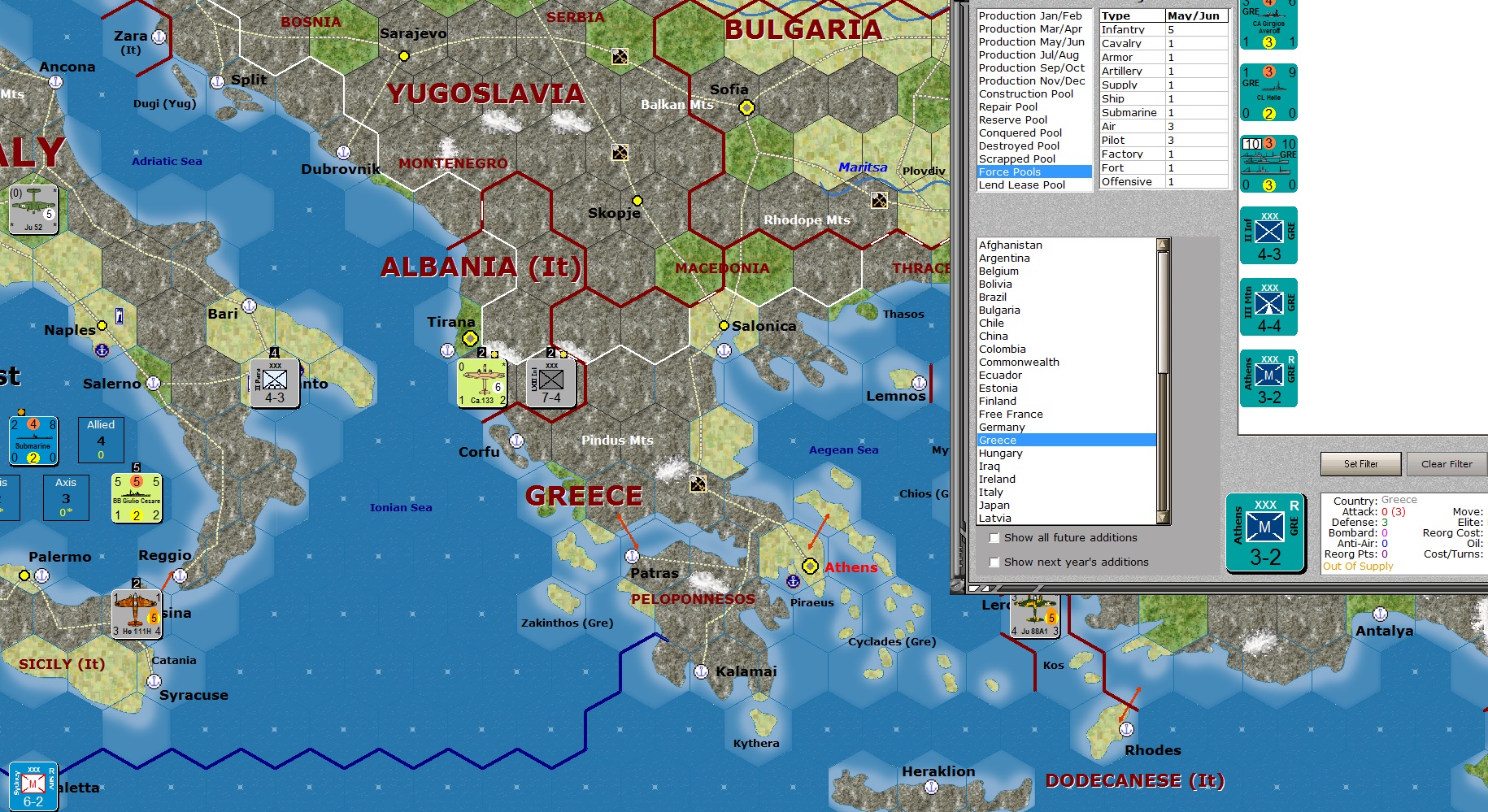1488x812 pixels.
Task: Click the Type column header
Action: [1132, 15]
